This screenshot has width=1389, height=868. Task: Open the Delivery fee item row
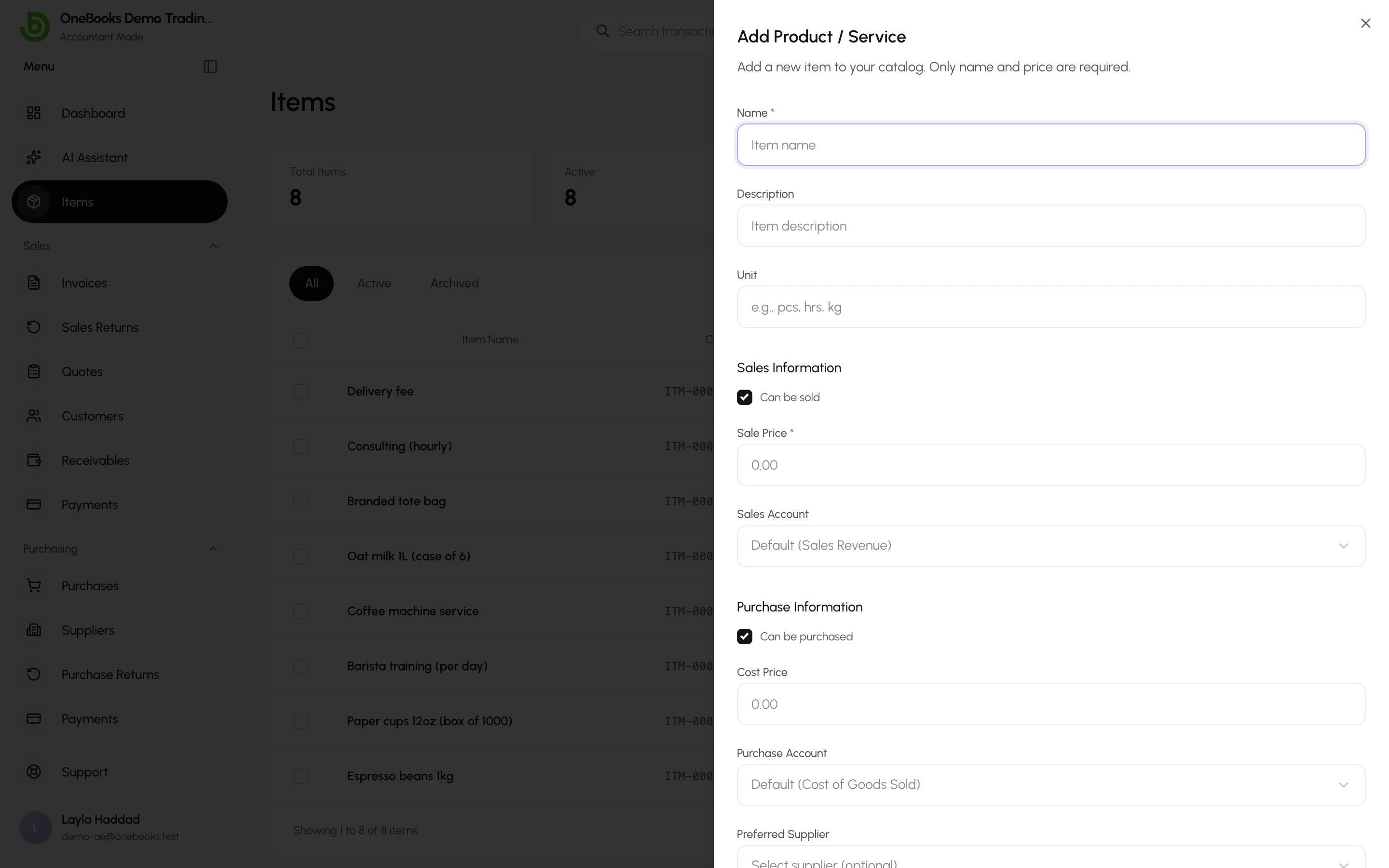pyautogui.click(x=492, y=392)
